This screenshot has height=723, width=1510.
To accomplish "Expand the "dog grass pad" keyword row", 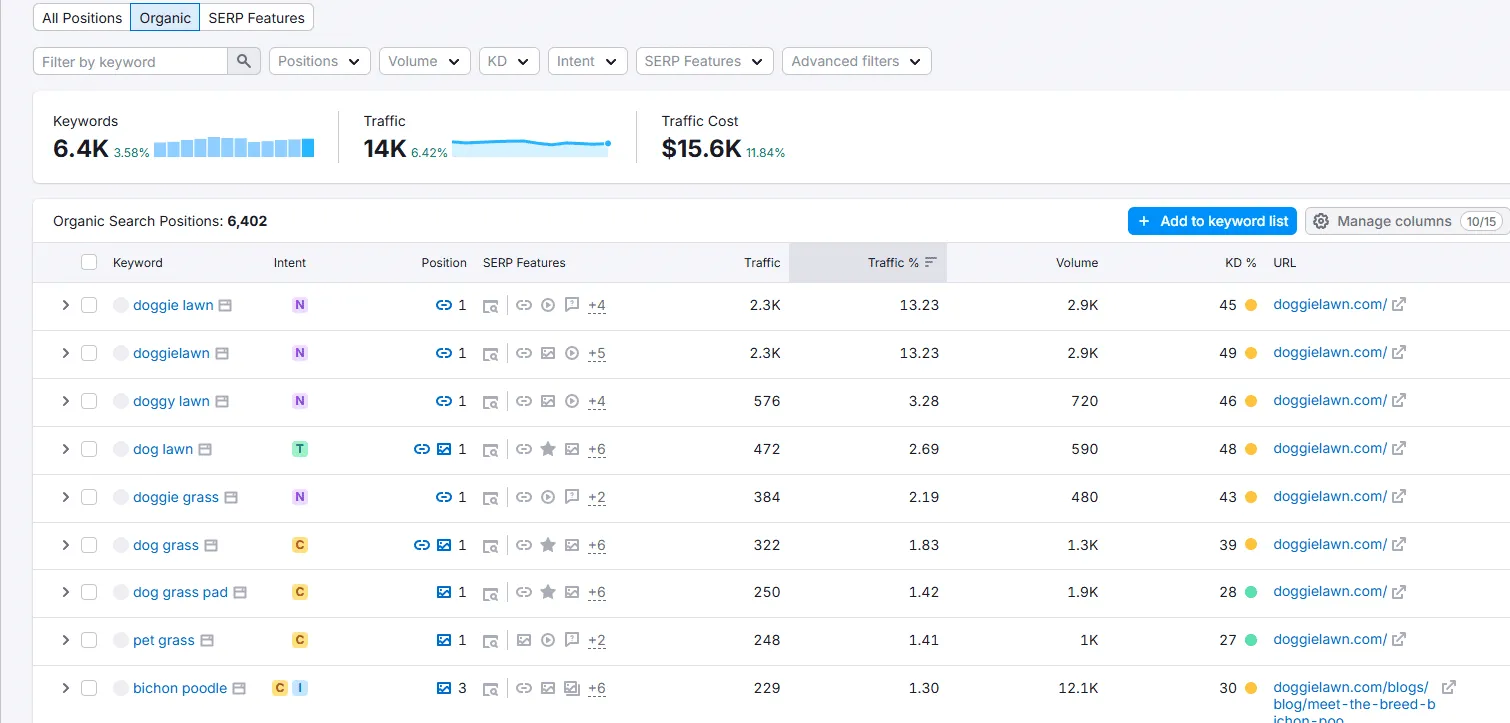I will [65, 592].
